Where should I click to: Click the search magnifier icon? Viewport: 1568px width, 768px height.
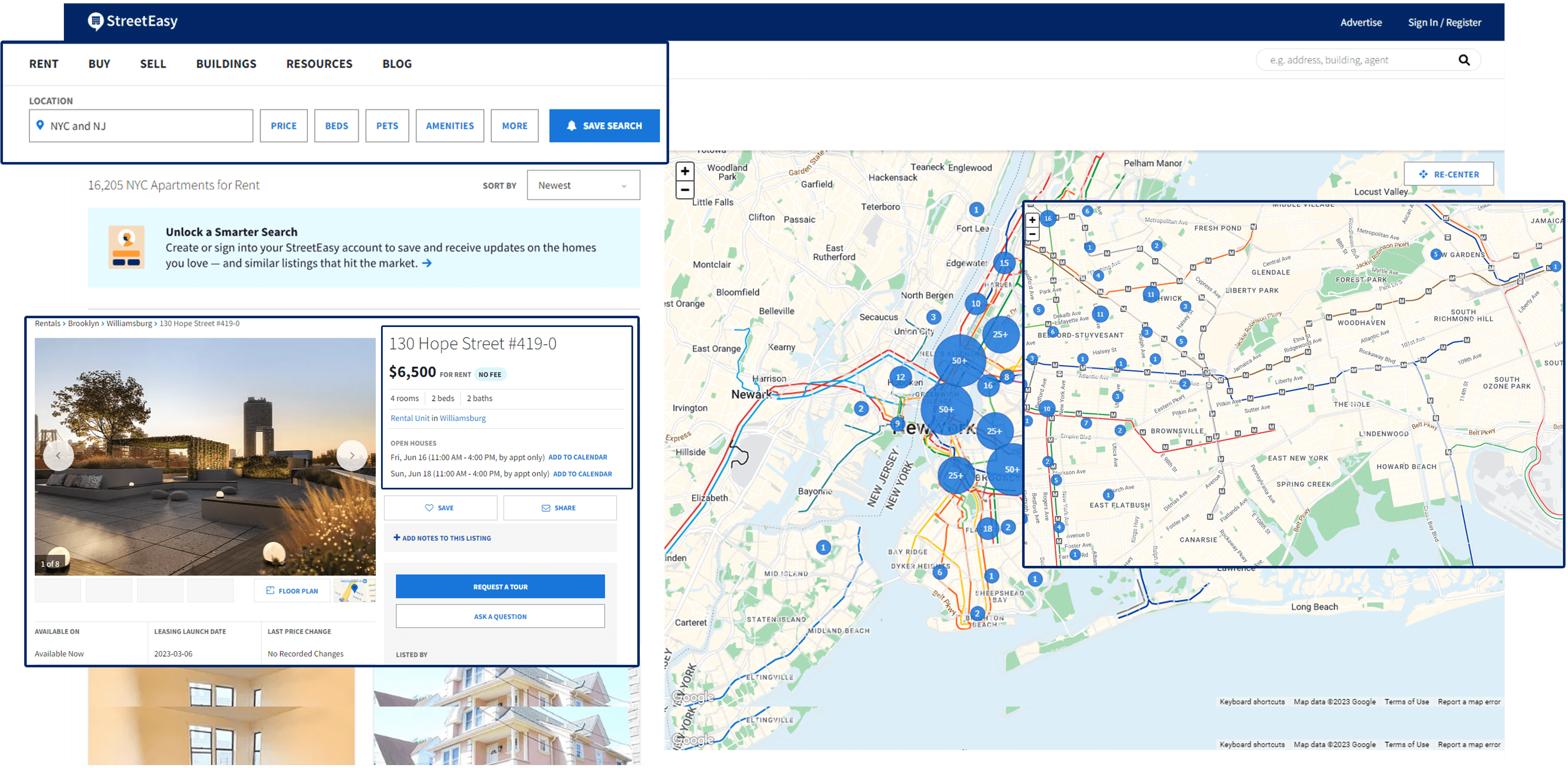pos(1464,60)
